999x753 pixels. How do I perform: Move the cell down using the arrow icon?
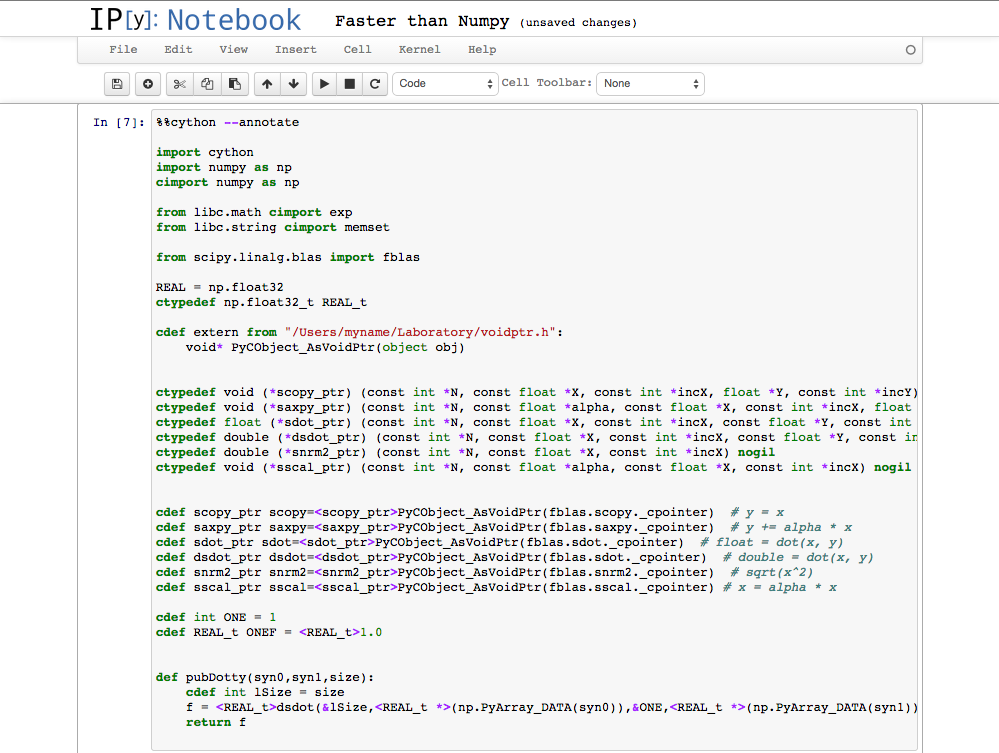click(293, 83)
